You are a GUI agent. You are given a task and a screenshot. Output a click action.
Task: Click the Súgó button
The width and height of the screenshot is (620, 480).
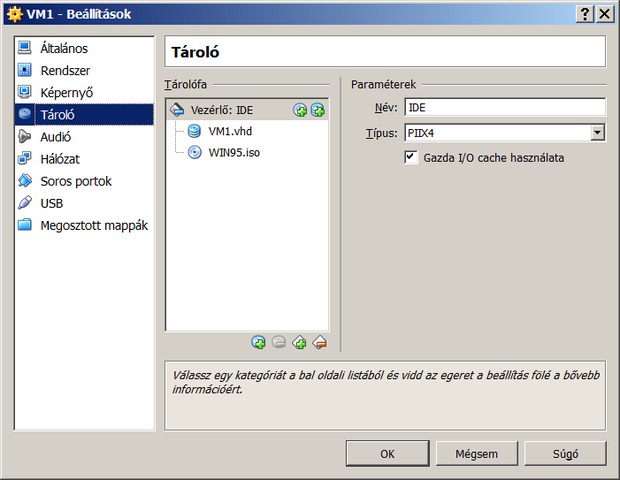pos(565,454)
